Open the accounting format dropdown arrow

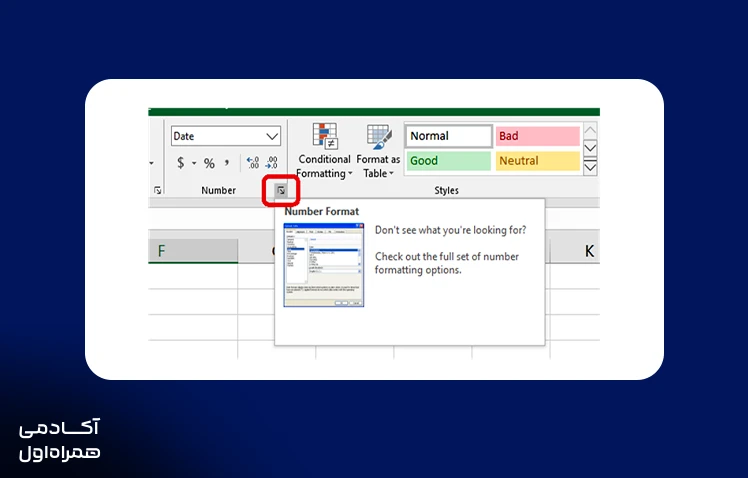pos(194,163)
